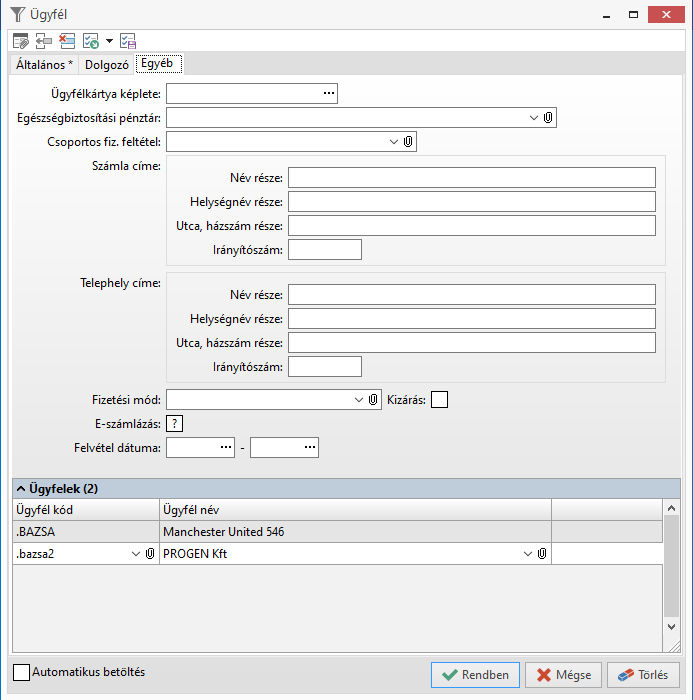The height and width of the screenshot is (700, 693).
Task: Click the paperclip icon in Egészségbiztosítási pénztár
Action: (x=548, y=117)
